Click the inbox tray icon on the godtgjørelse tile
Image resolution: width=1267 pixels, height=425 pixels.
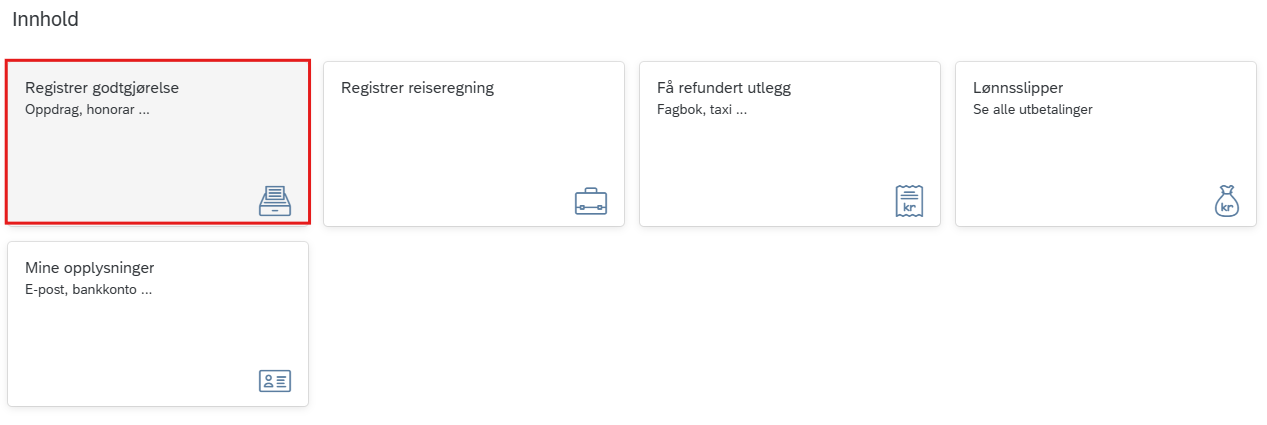pos(275,201)
